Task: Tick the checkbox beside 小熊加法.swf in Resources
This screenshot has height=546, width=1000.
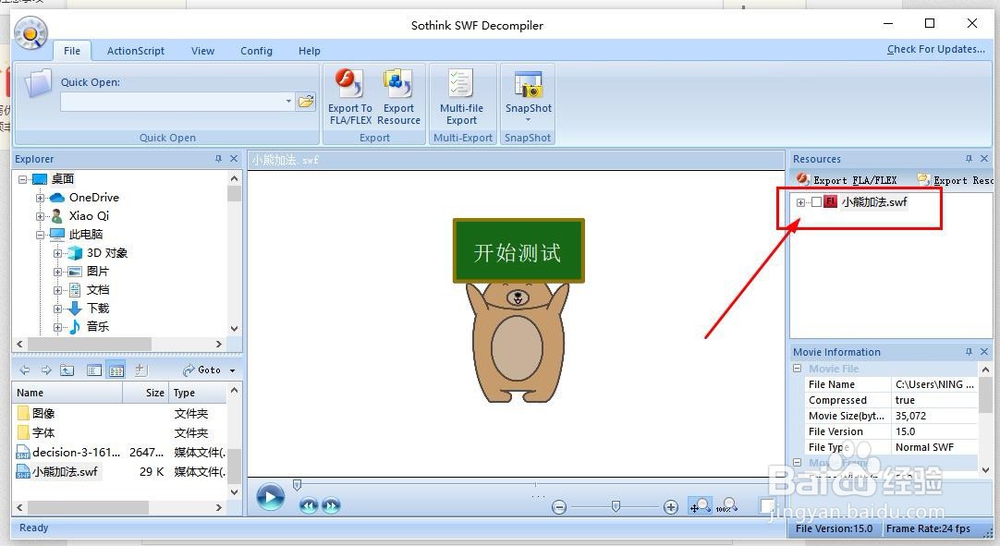Action: click(x=816, y=202)
